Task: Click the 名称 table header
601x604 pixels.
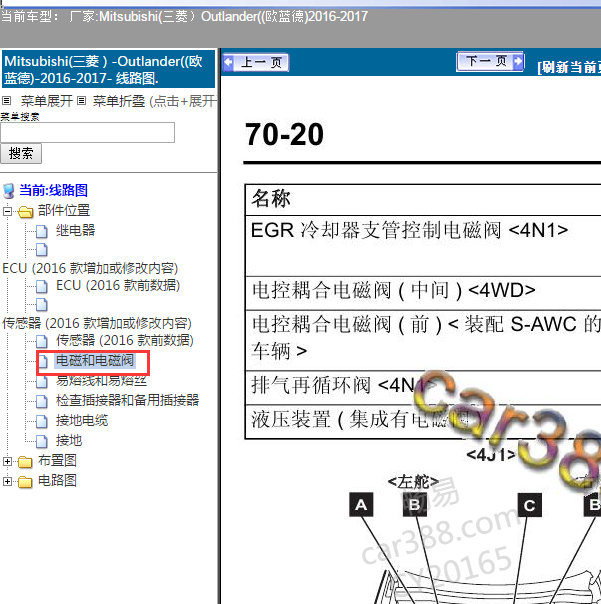Action: [x=423, y=200]
